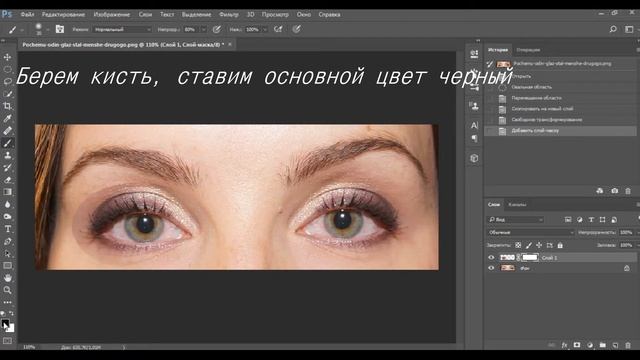Open the Clone Source panel icon
The width and height of the screenshot is (640, 360).
pos(474,106)
